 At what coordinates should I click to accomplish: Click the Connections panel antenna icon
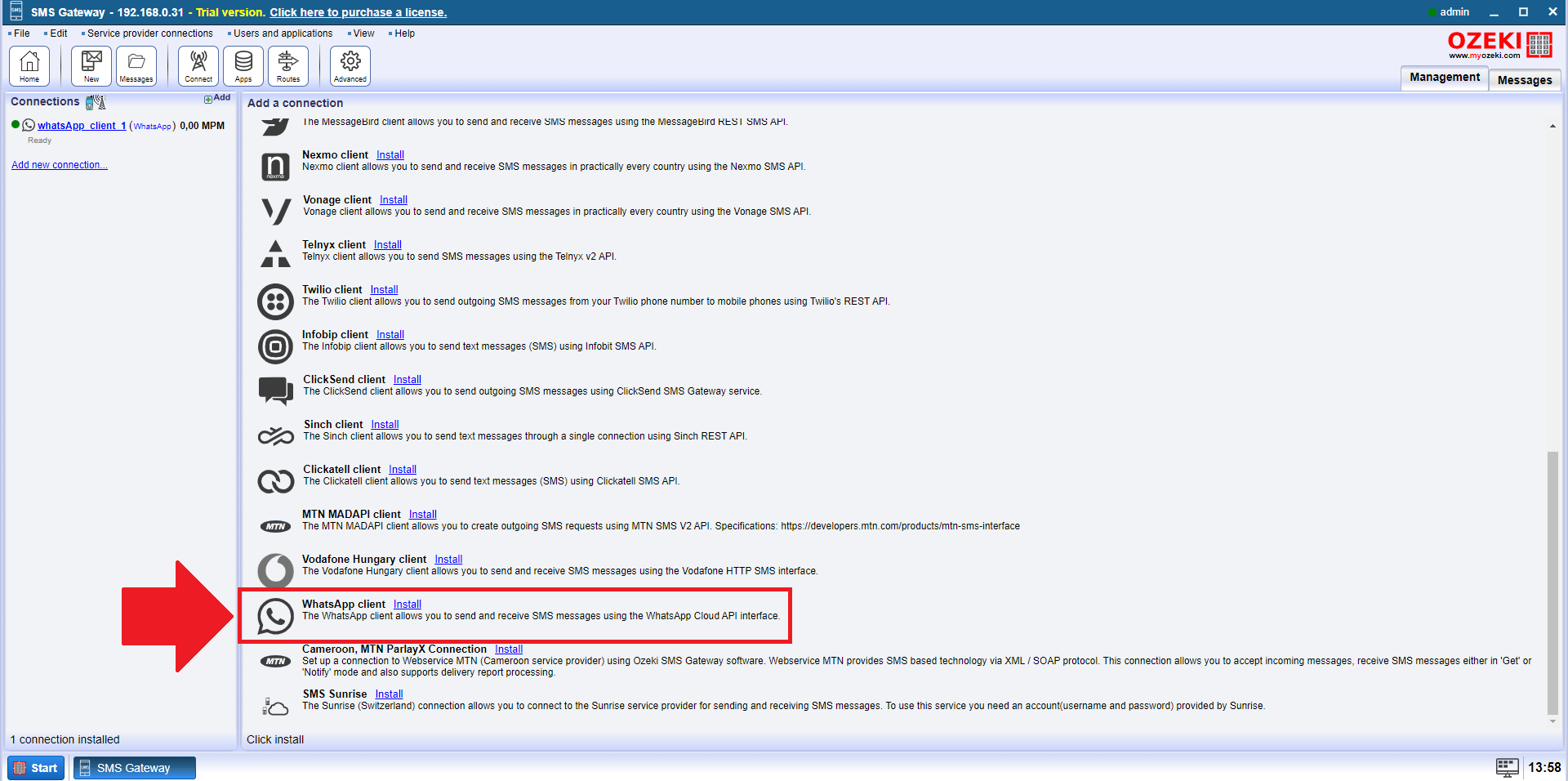[x=96, y=102]
